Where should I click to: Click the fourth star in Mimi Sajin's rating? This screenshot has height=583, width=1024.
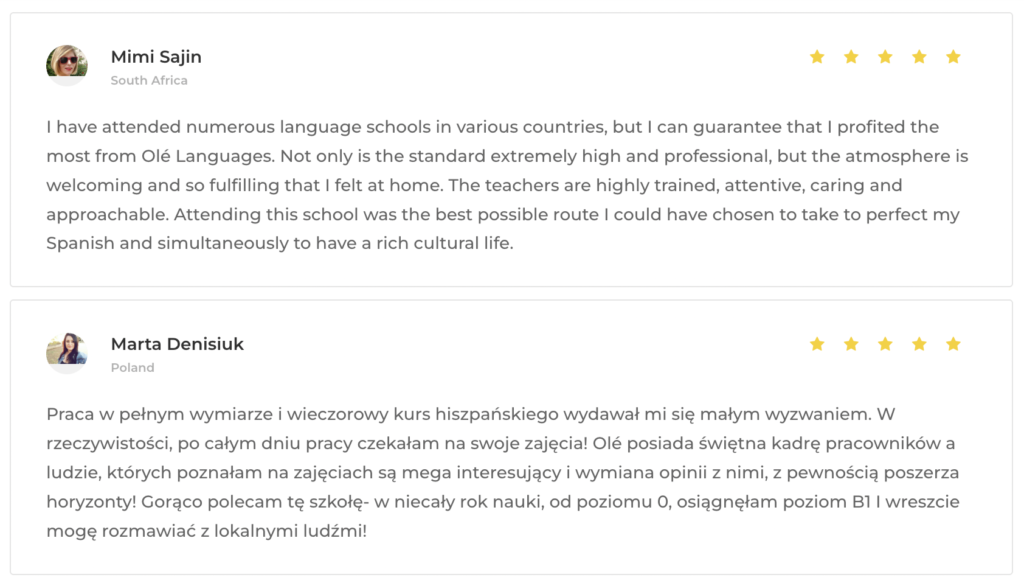[x=919, y=57]
